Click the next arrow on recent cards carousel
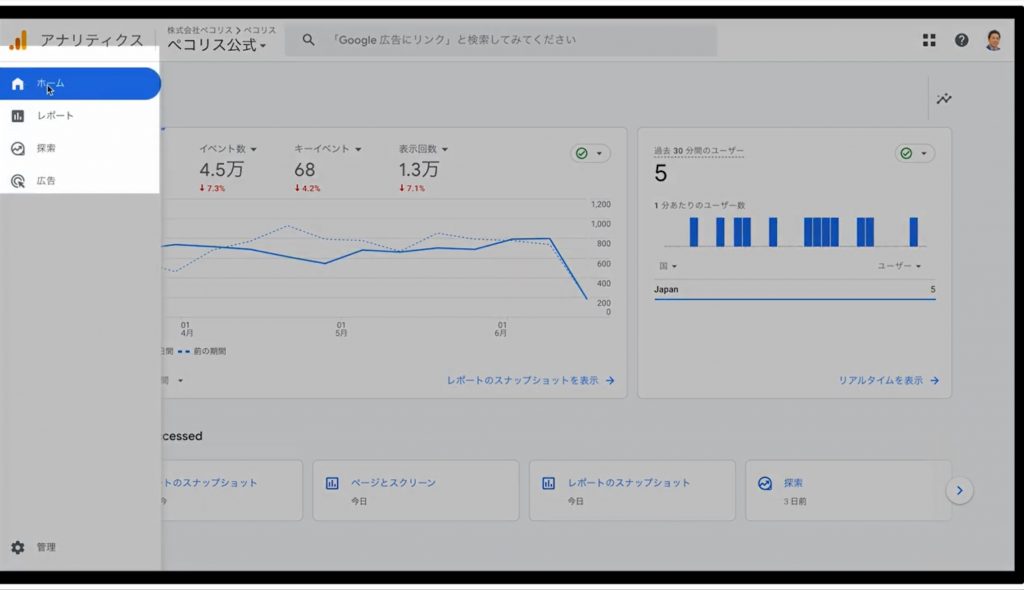The width and height of the screenshot is (1024, 590). [x=959, y=490]
